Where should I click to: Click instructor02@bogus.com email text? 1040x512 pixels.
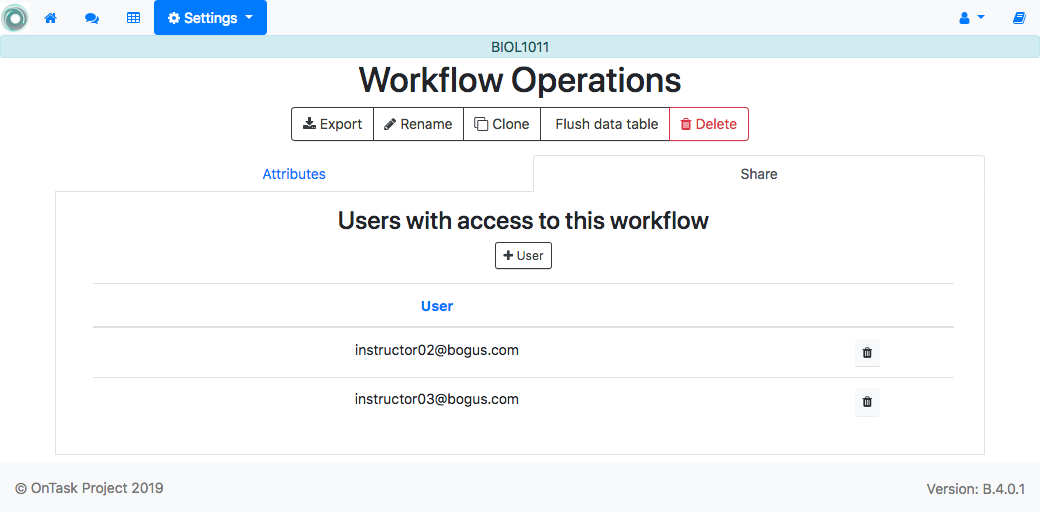tap(436, 350)
